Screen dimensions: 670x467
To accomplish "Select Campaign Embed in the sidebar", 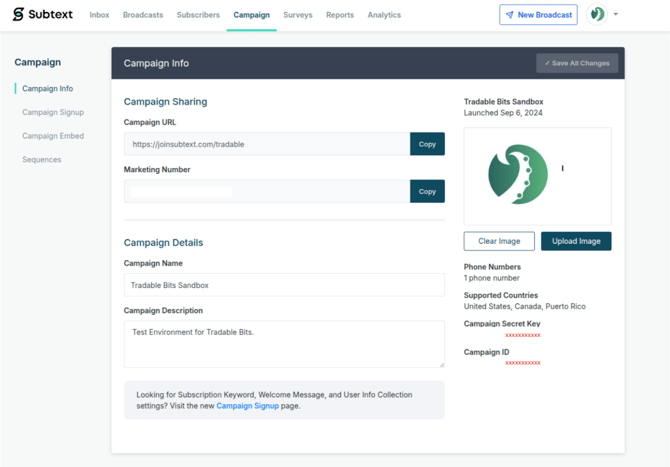I will click(x=53, y=136).
